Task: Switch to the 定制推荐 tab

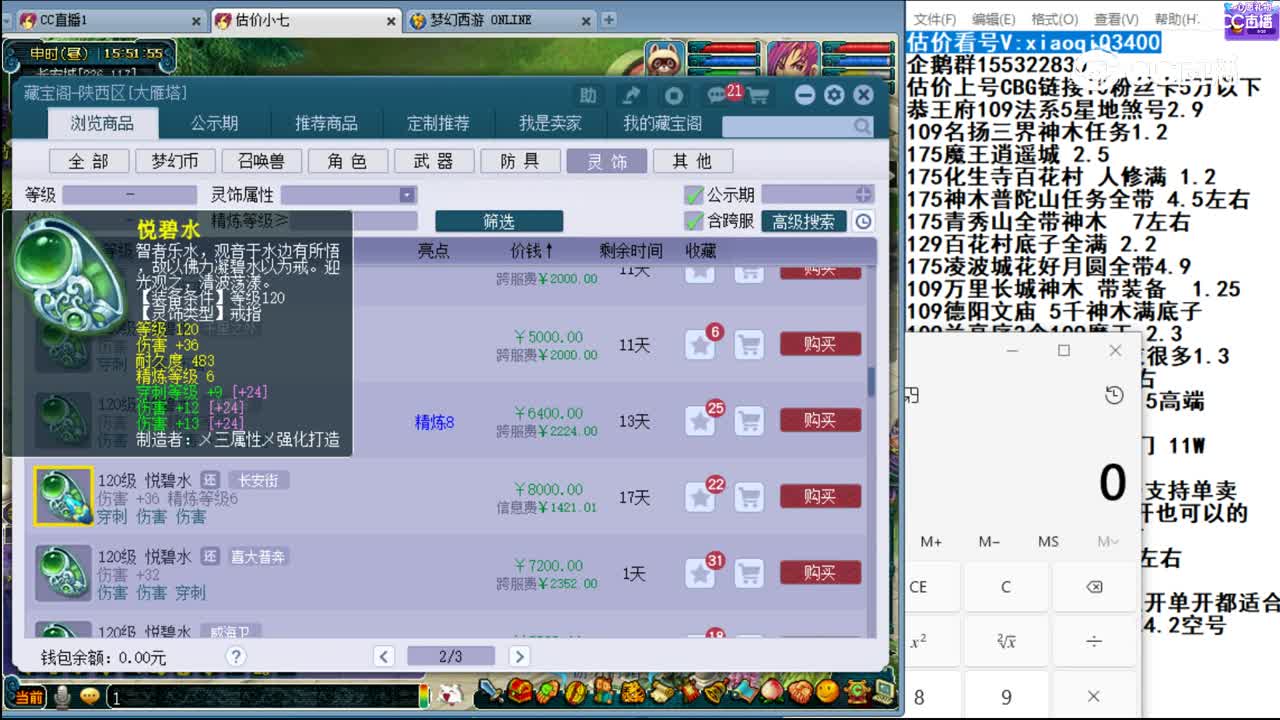Action: (x=438, y=123)
